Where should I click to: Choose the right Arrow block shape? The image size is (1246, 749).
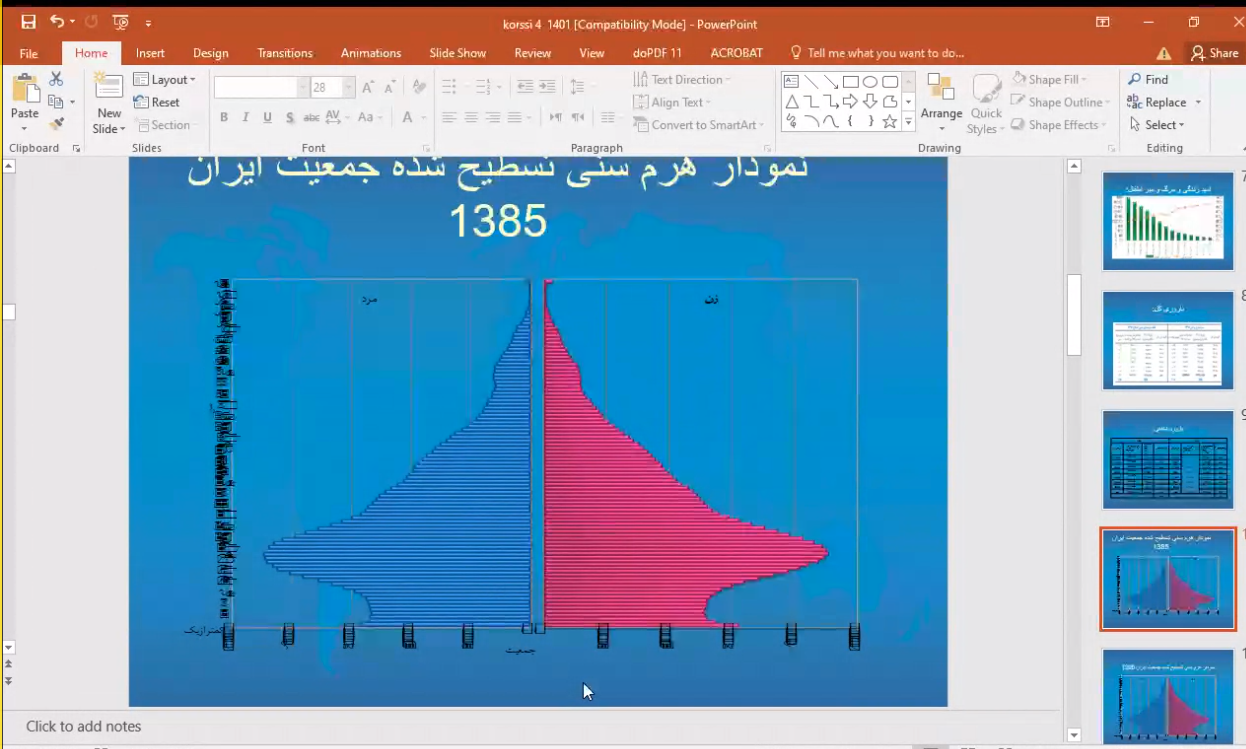click(x=850, y=102)
